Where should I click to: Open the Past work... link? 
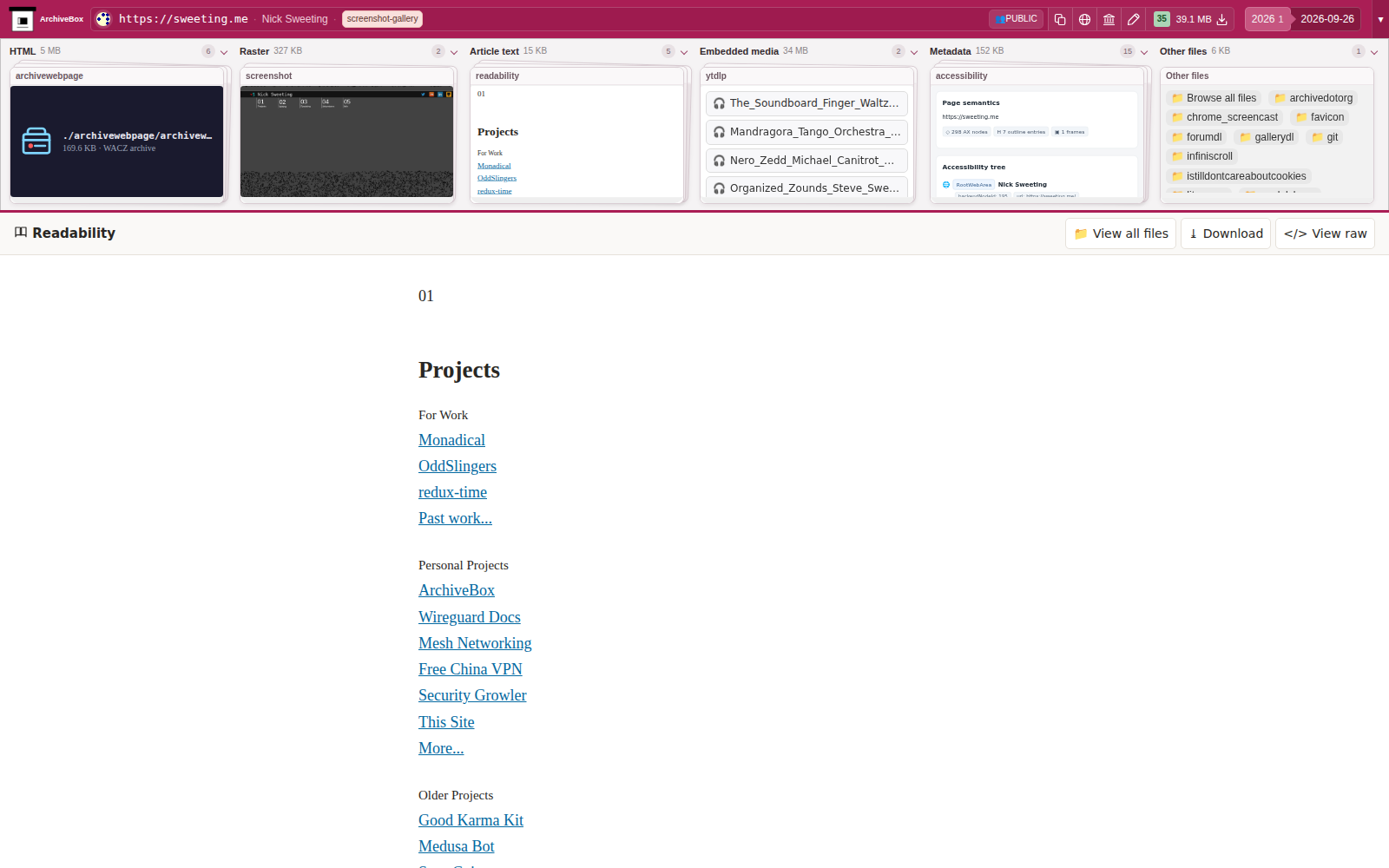455,518
